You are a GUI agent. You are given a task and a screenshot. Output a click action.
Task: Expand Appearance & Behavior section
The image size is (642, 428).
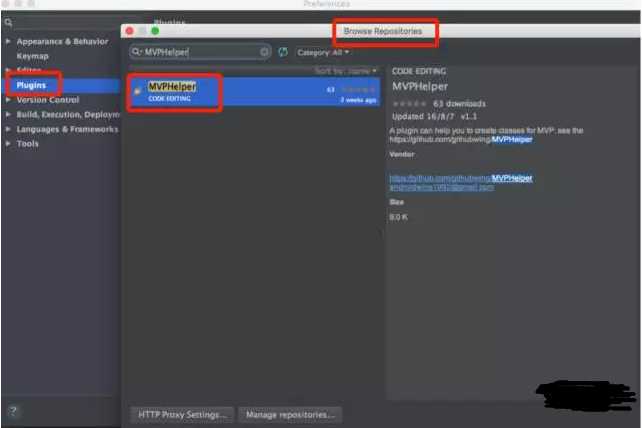point(8,41)
